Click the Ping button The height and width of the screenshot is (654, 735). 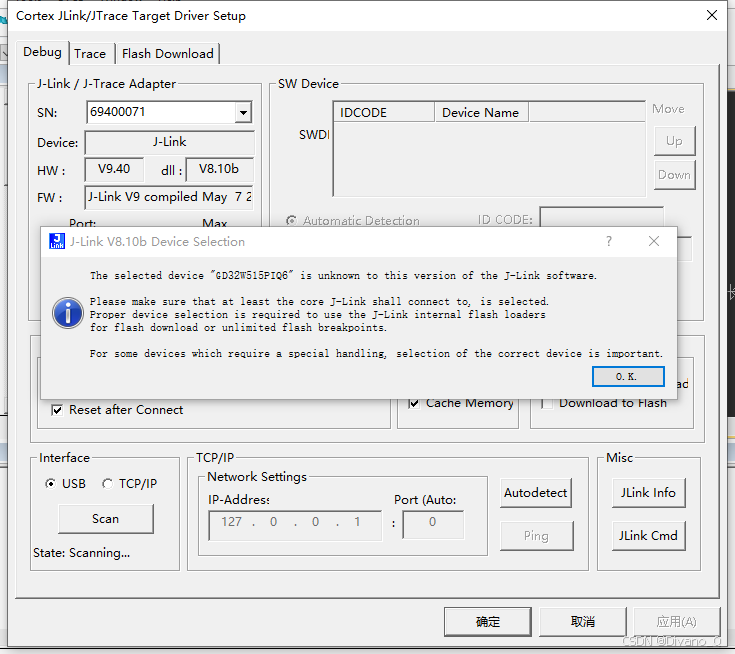pyautogui.click(x=536, y=536)
